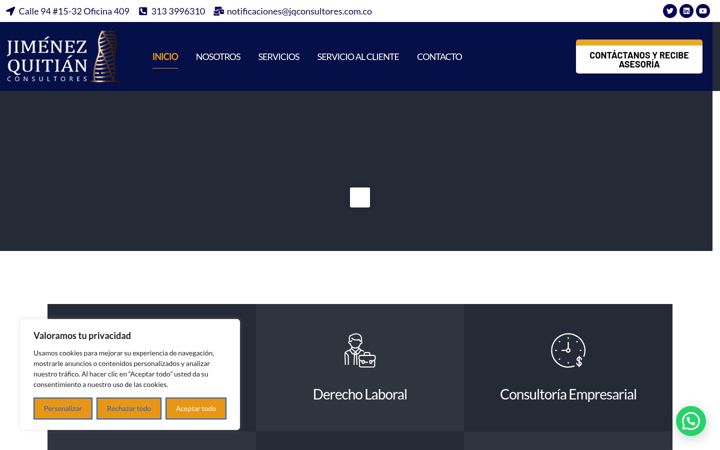Click the Jiménez Quitián Consultores logo
This screenshot has height=450, width=720.
[x=62, y=56]
